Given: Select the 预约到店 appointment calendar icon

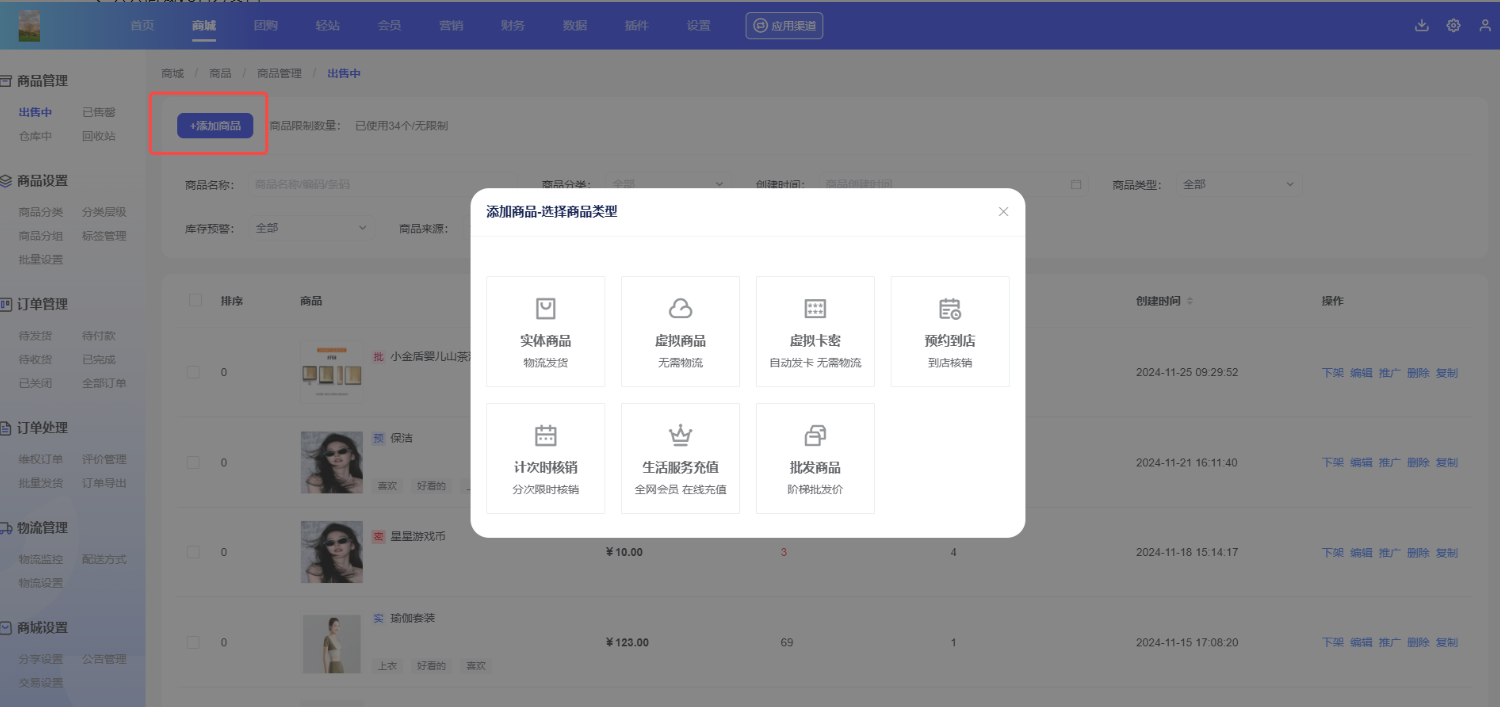Looking at the screenshot, I should tap(950, 308).
